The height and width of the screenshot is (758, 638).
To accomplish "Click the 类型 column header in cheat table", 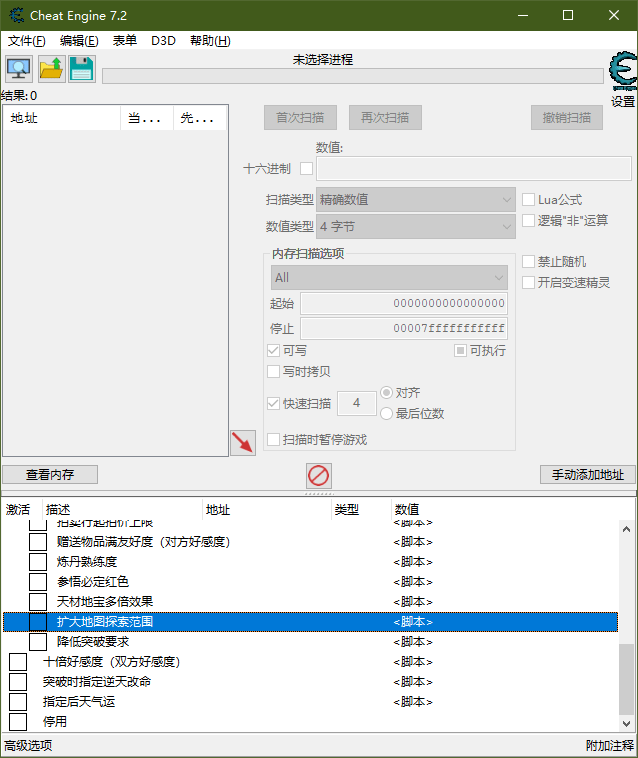I will click(361, 510).
